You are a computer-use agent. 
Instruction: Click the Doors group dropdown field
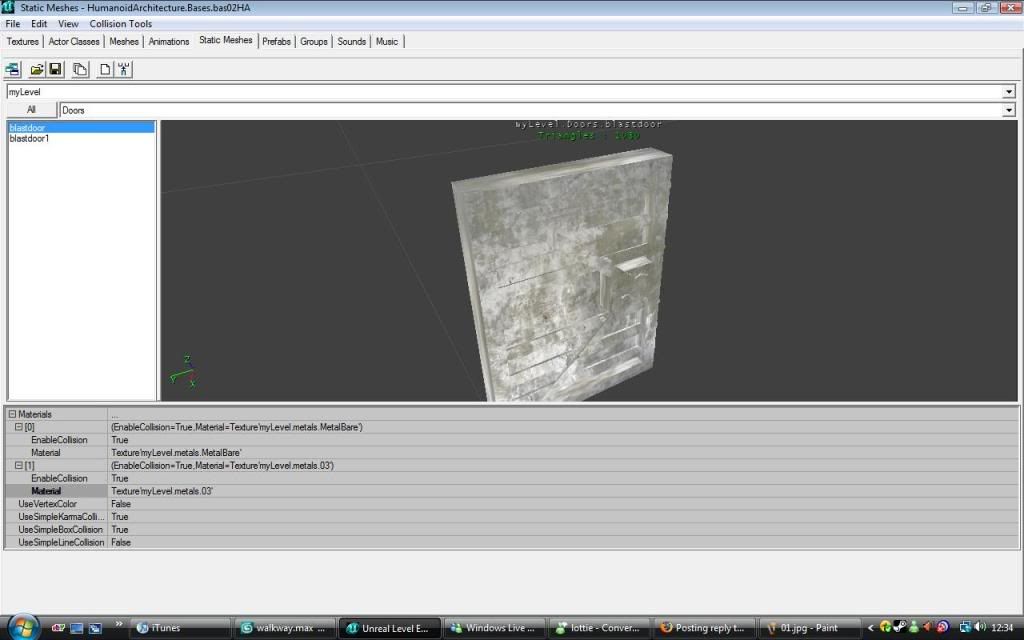tap(530, 110)
